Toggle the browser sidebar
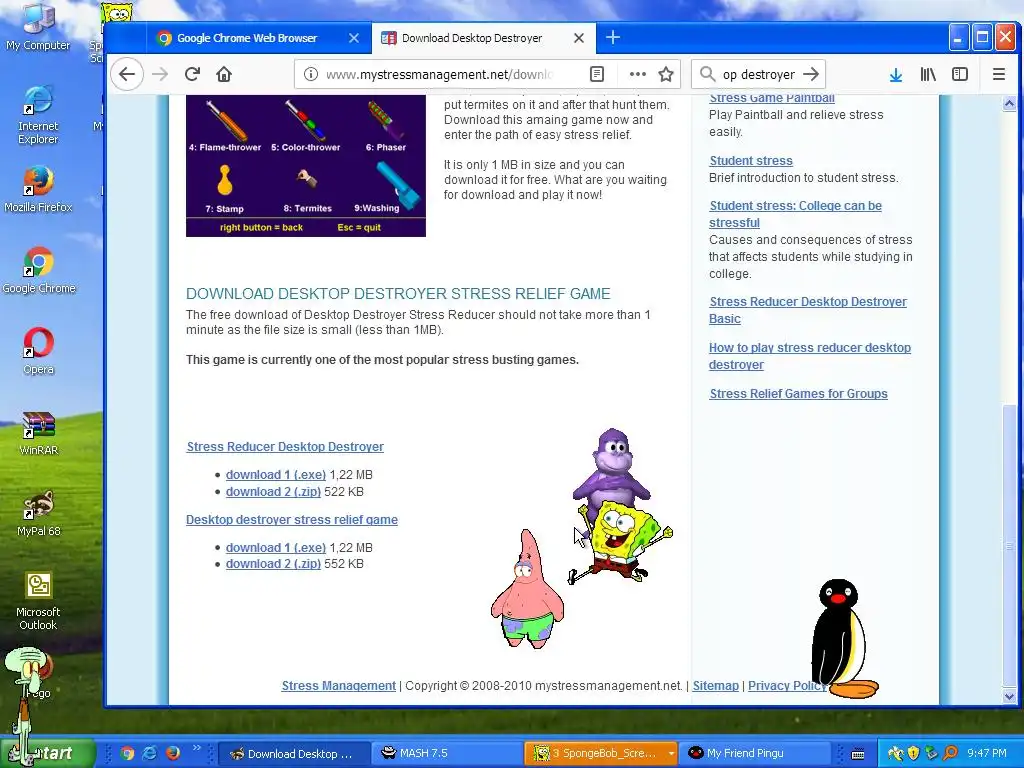 [x=959, y=74]
